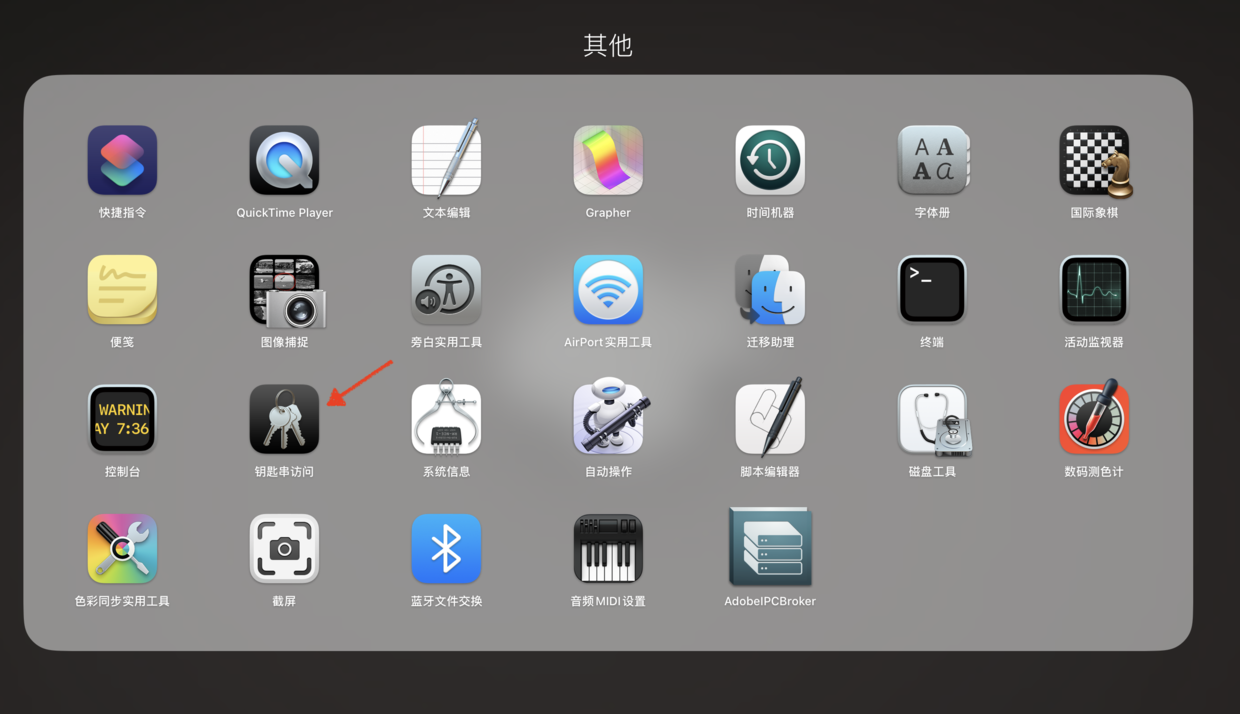The width and height of the screenshot is (1240, 714).
Task: Open the Screenshot (截屏) utility
Action: pyautogui.click(x=284, y=549)
